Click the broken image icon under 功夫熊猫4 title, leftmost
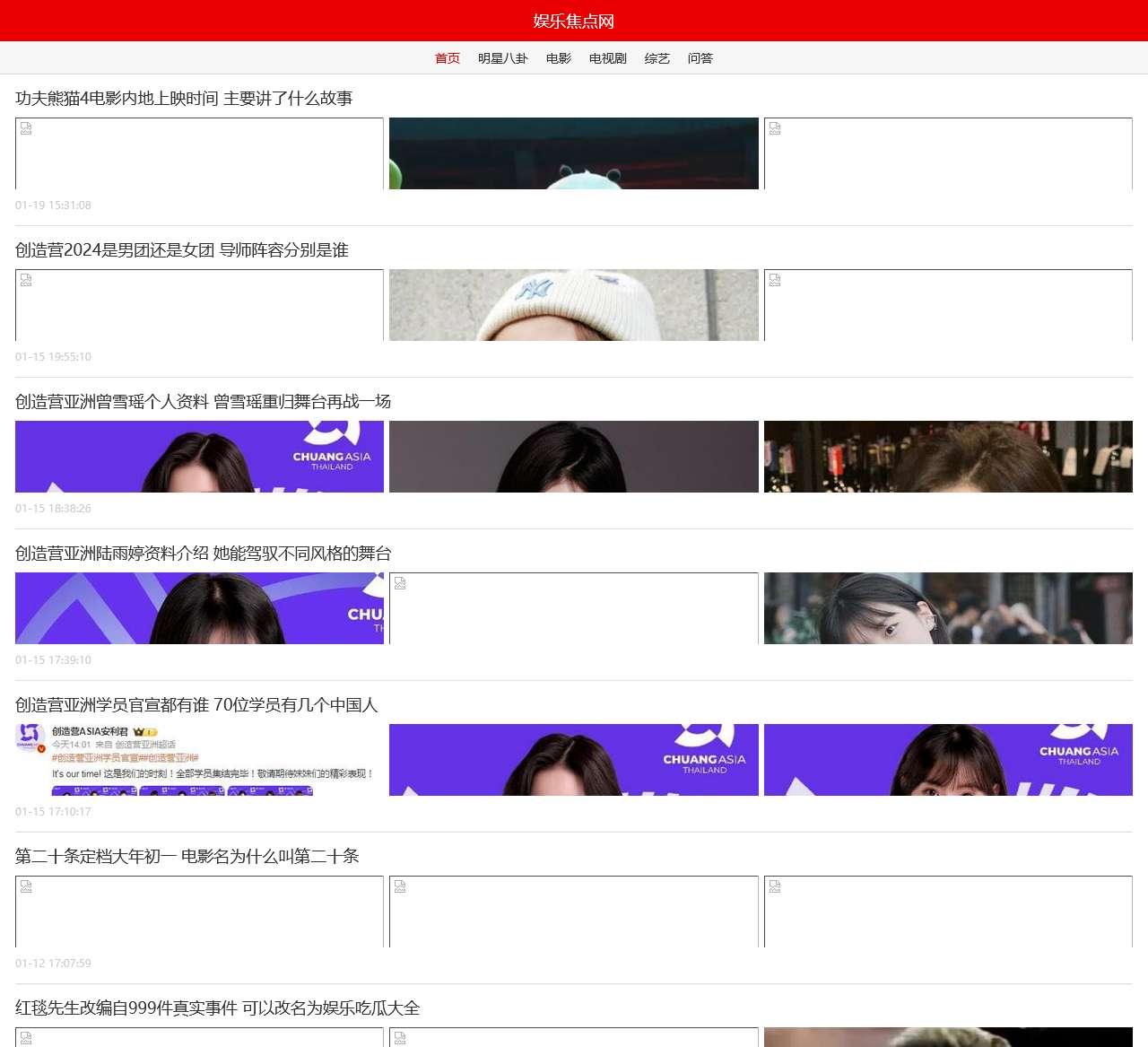1148x1047 pixels. 26,128
